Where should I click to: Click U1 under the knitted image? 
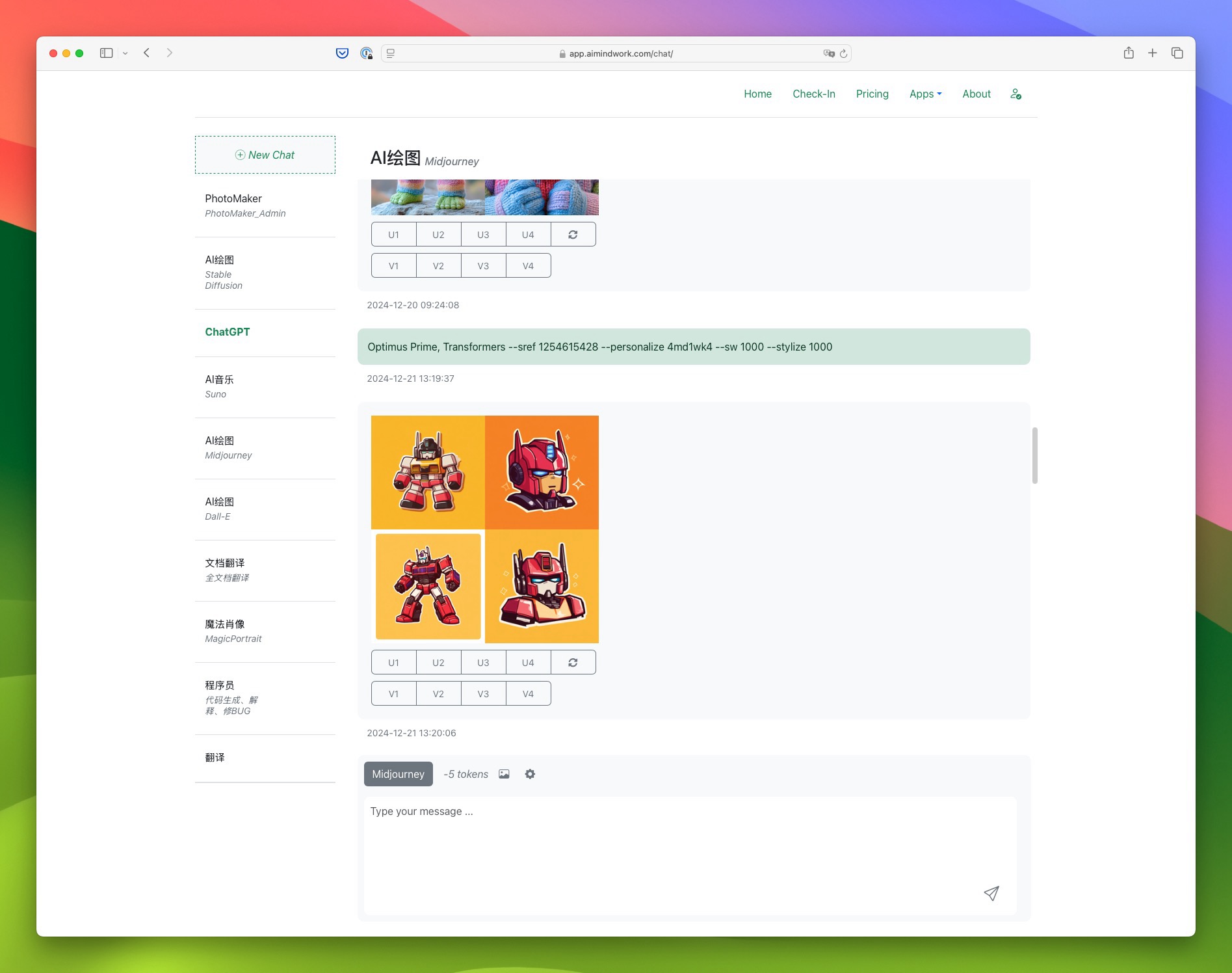pos(393,235)
